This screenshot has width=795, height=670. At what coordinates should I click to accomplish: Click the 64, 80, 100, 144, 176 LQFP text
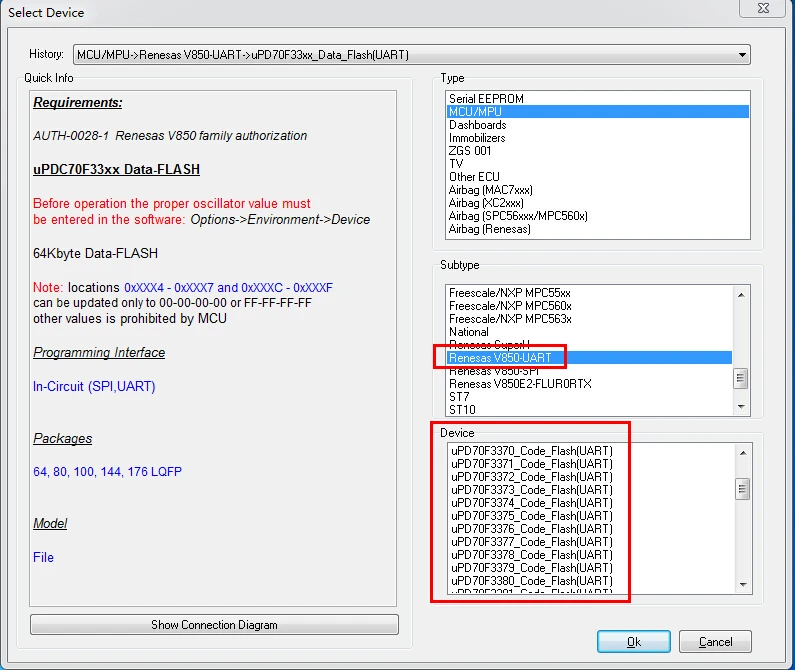107,472
